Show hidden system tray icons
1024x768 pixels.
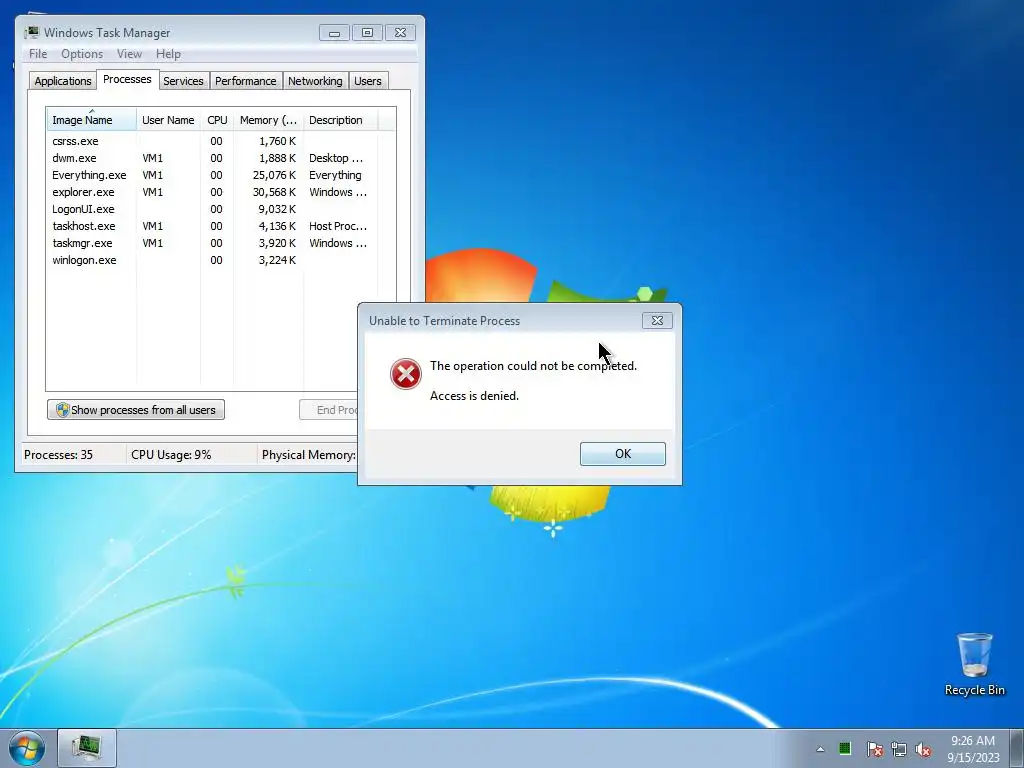click(x=820, y=749)
